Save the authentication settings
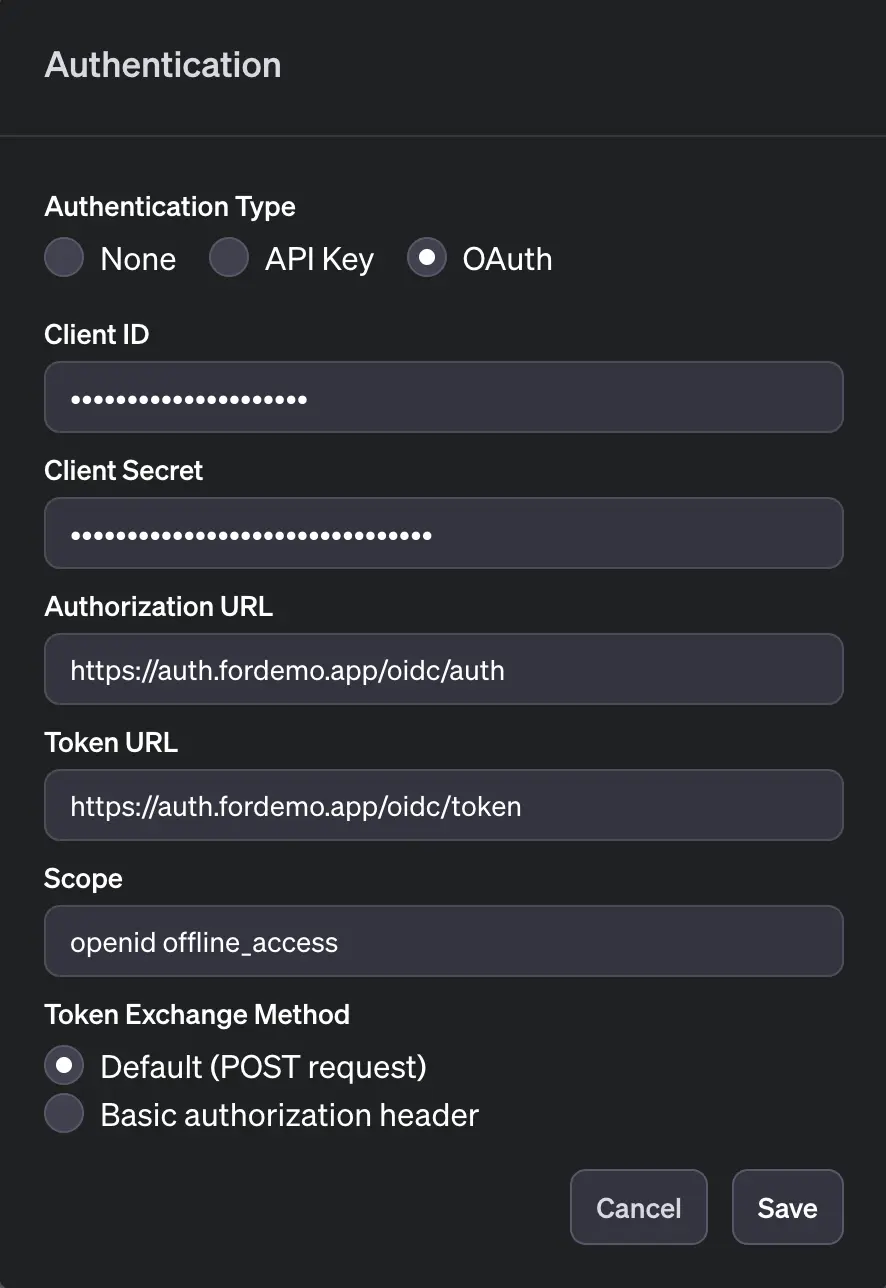Viewport: 886px width, 1288px height. click(787, 1207)
